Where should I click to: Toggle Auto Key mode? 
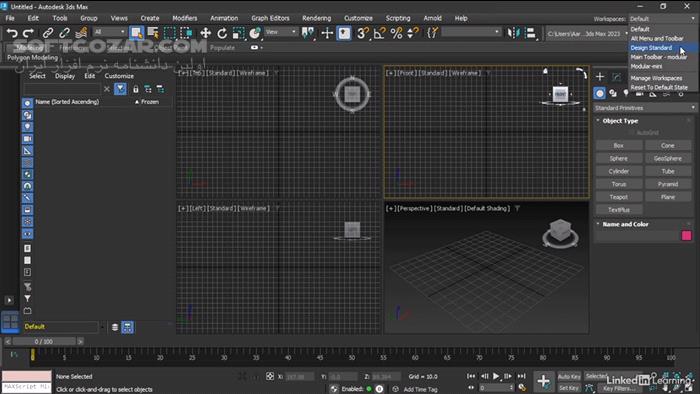569,377
